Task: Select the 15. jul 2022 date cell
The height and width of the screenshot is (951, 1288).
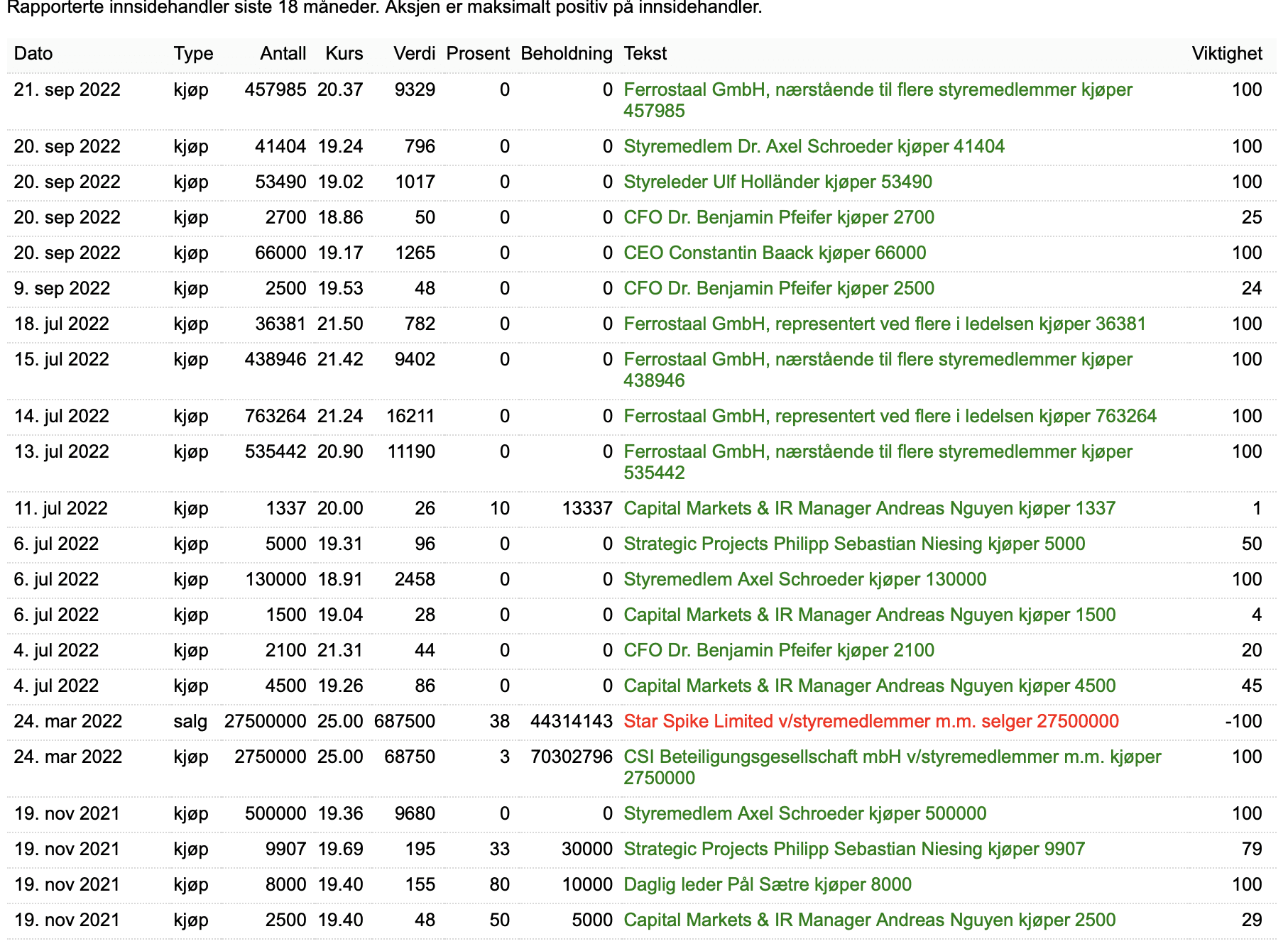Action: point(62,360)
